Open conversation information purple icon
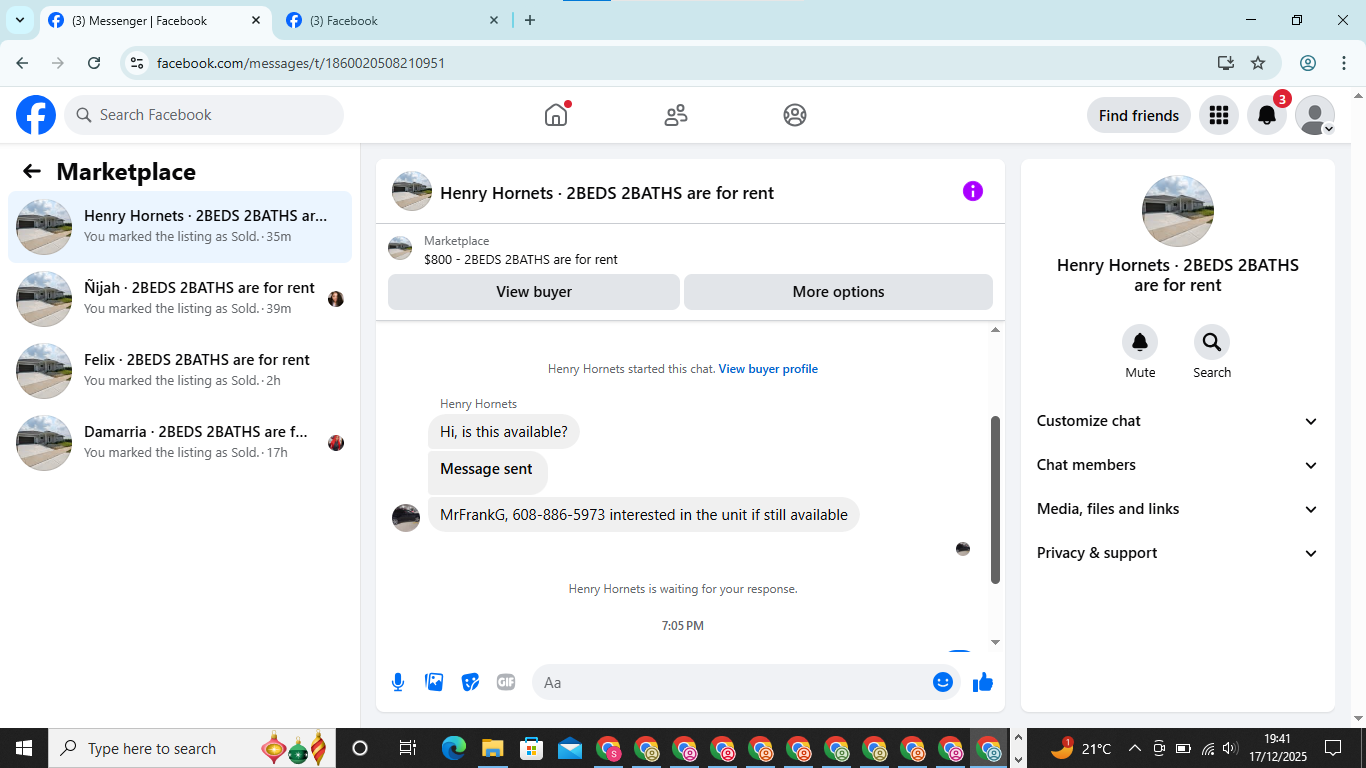 coord(973,191)
